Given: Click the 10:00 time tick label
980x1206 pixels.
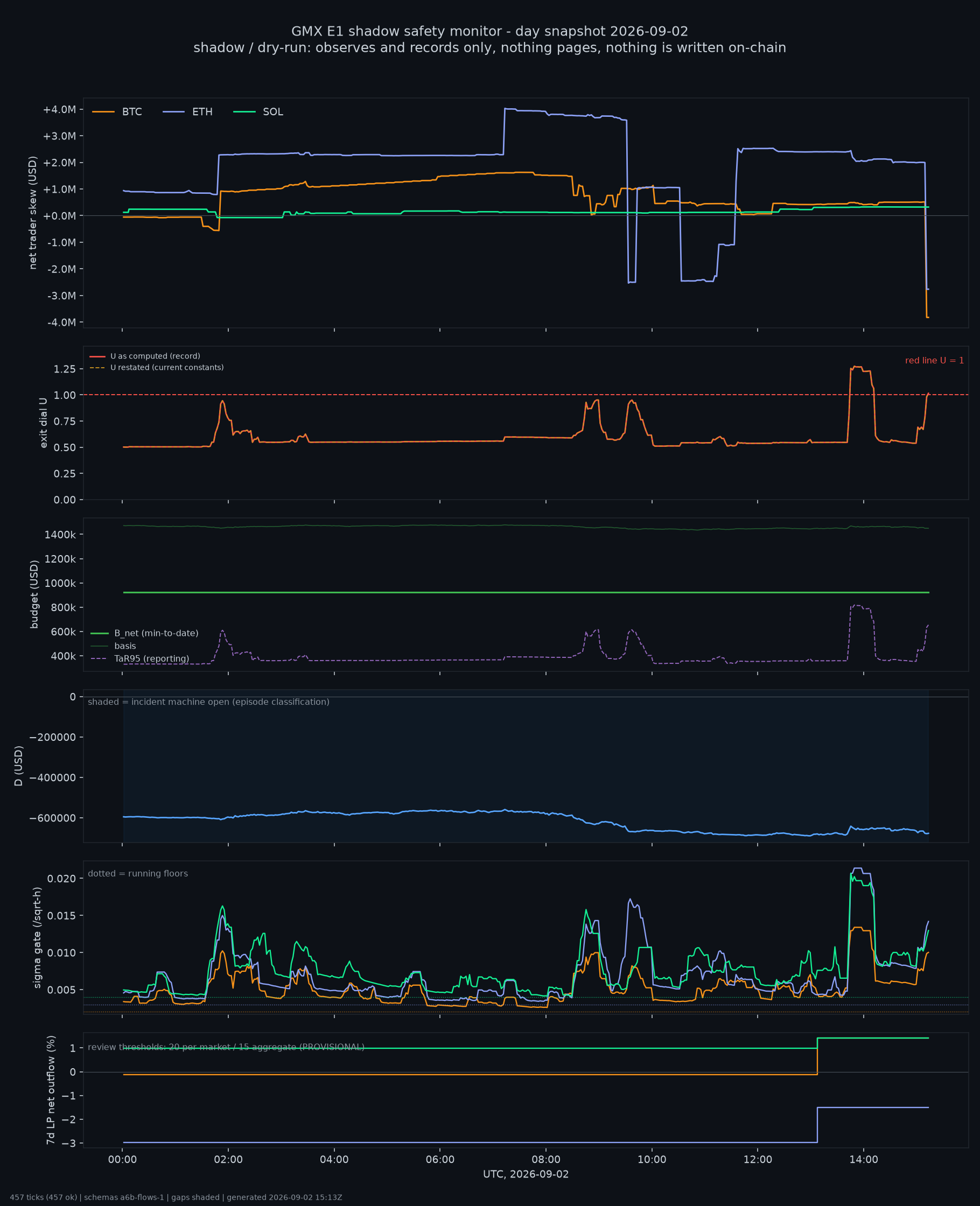Looking at the screenshot, I should click(x=652, y=1160).
